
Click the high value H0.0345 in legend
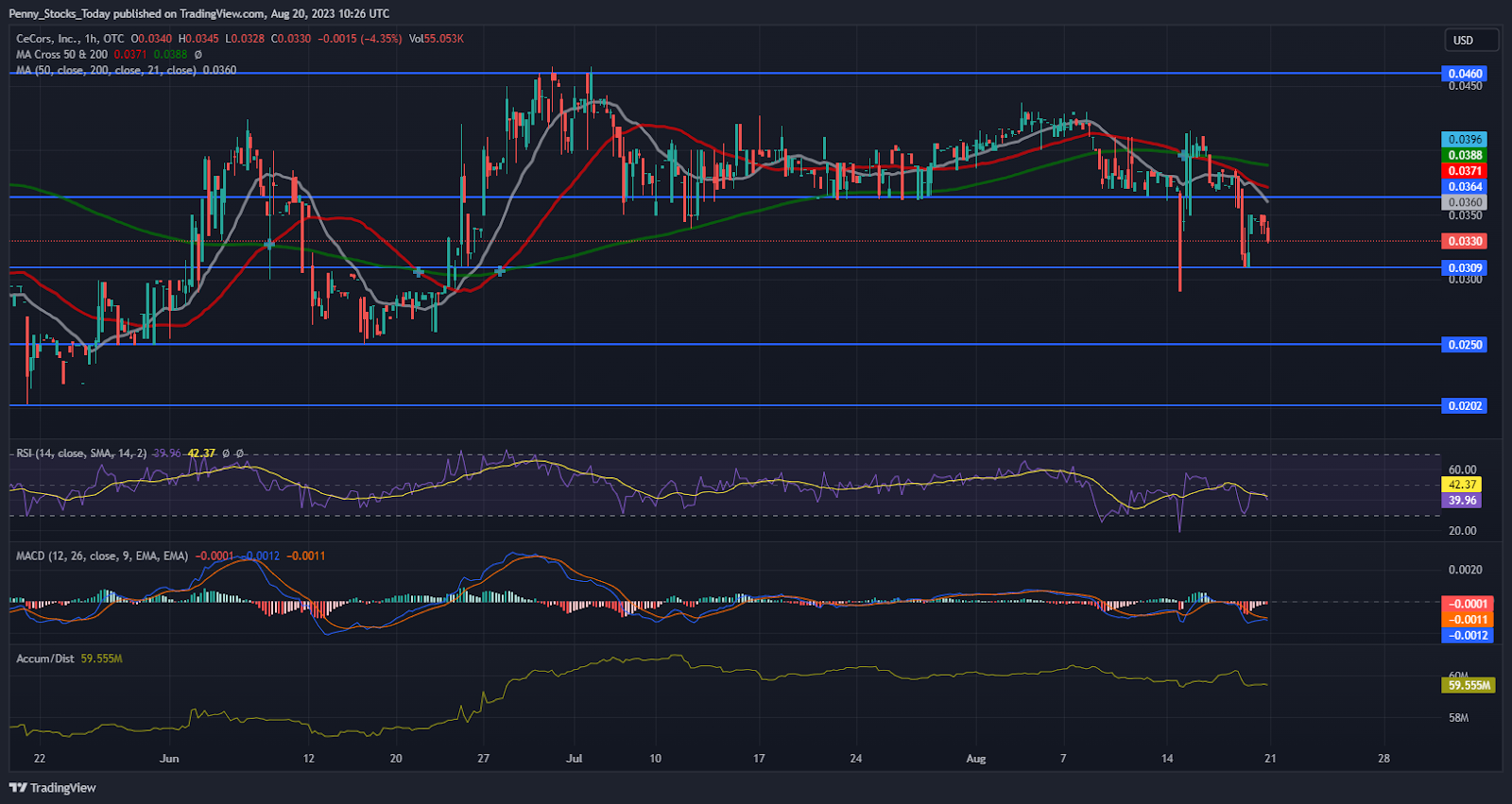(x=198, y=39)
